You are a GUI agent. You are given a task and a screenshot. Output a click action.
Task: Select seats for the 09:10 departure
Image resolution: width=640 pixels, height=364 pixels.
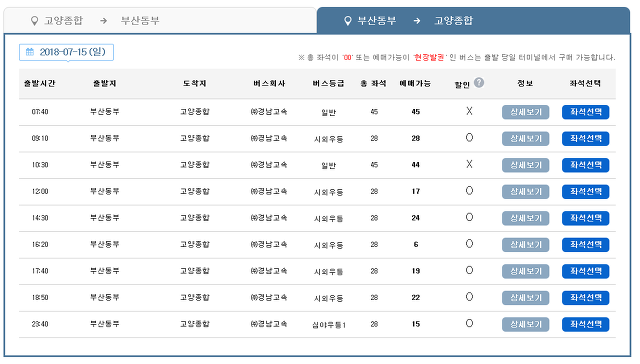pos(586,138)
